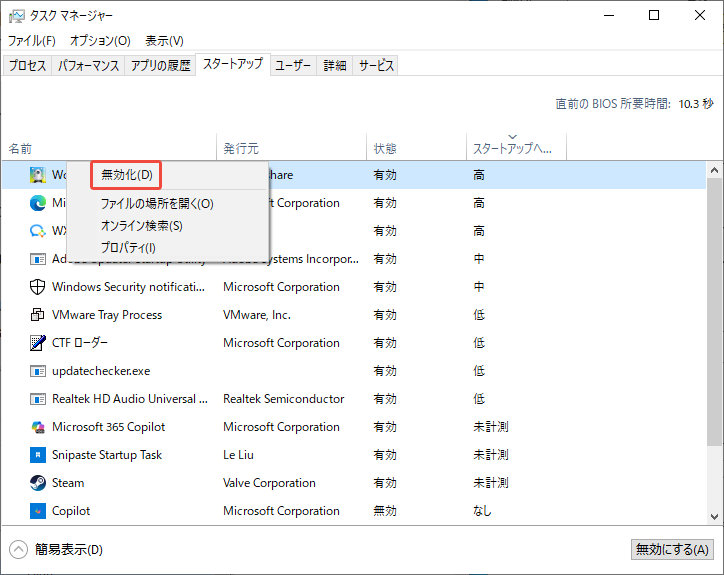This screenshot has width=724, height=575.
Task: Click the VMware Tray Process icon
Action: click(x=38, y=315)
